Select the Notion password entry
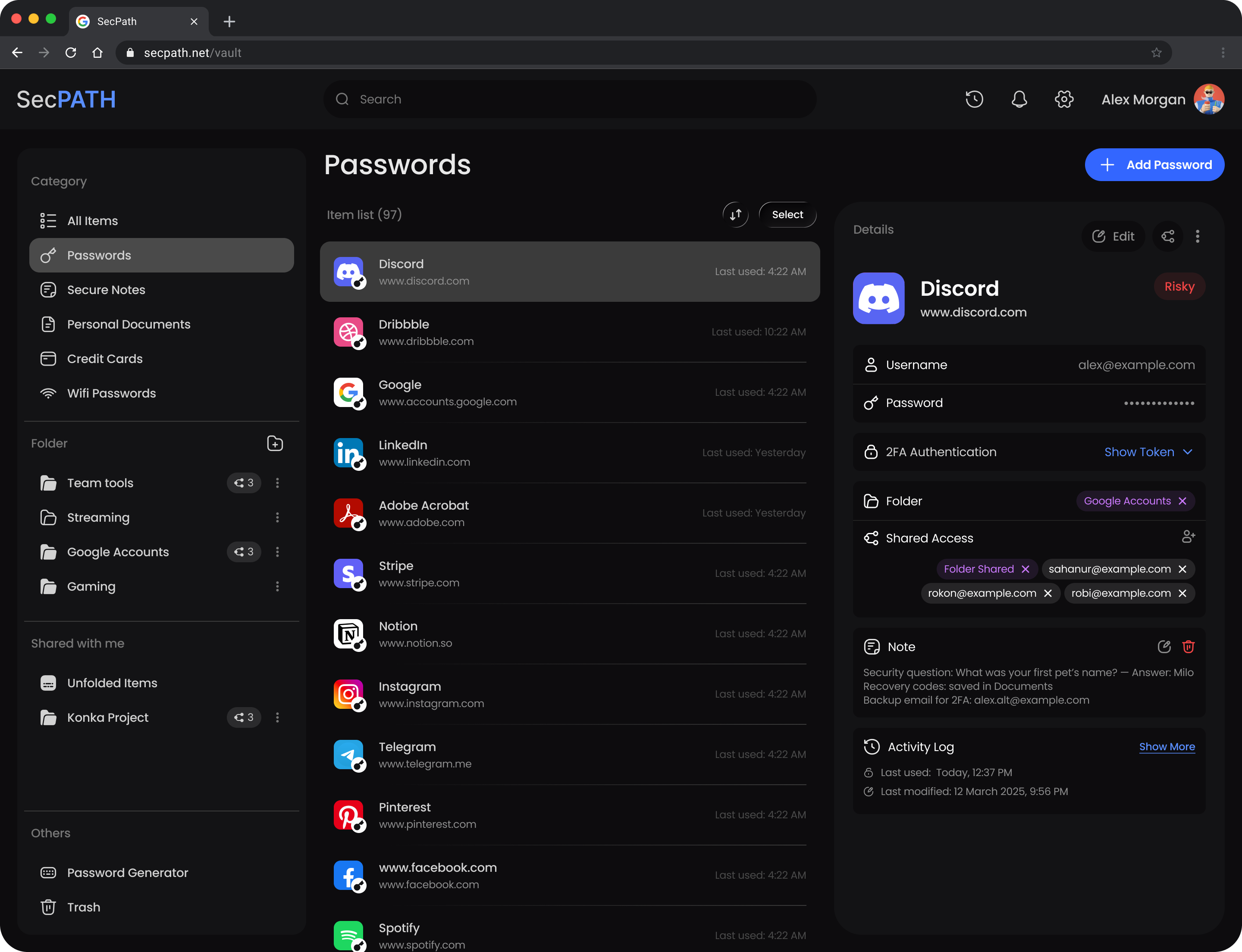This screenshot has height=952, width=1242. click(x=570, y=634)
